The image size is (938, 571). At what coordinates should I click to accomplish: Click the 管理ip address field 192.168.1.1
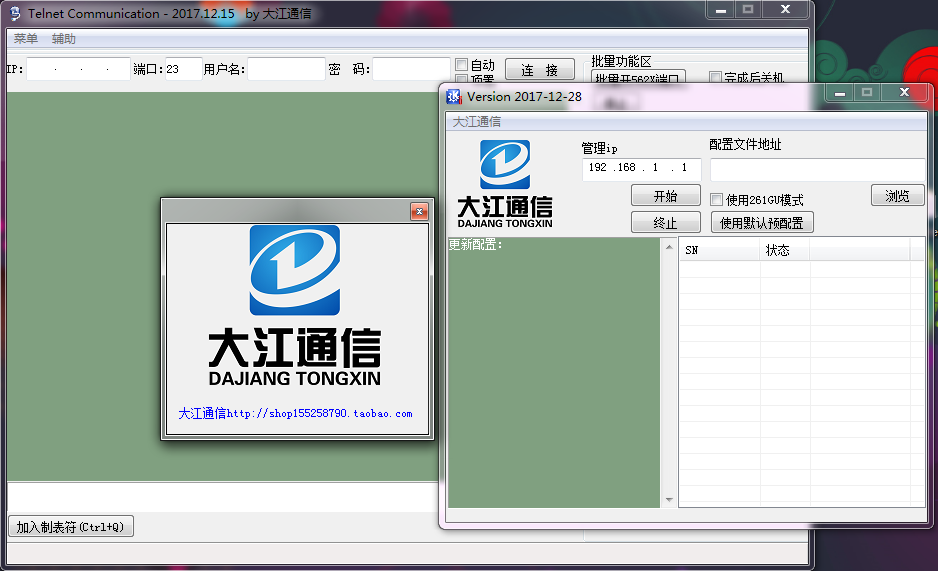(x=641, y=168)
